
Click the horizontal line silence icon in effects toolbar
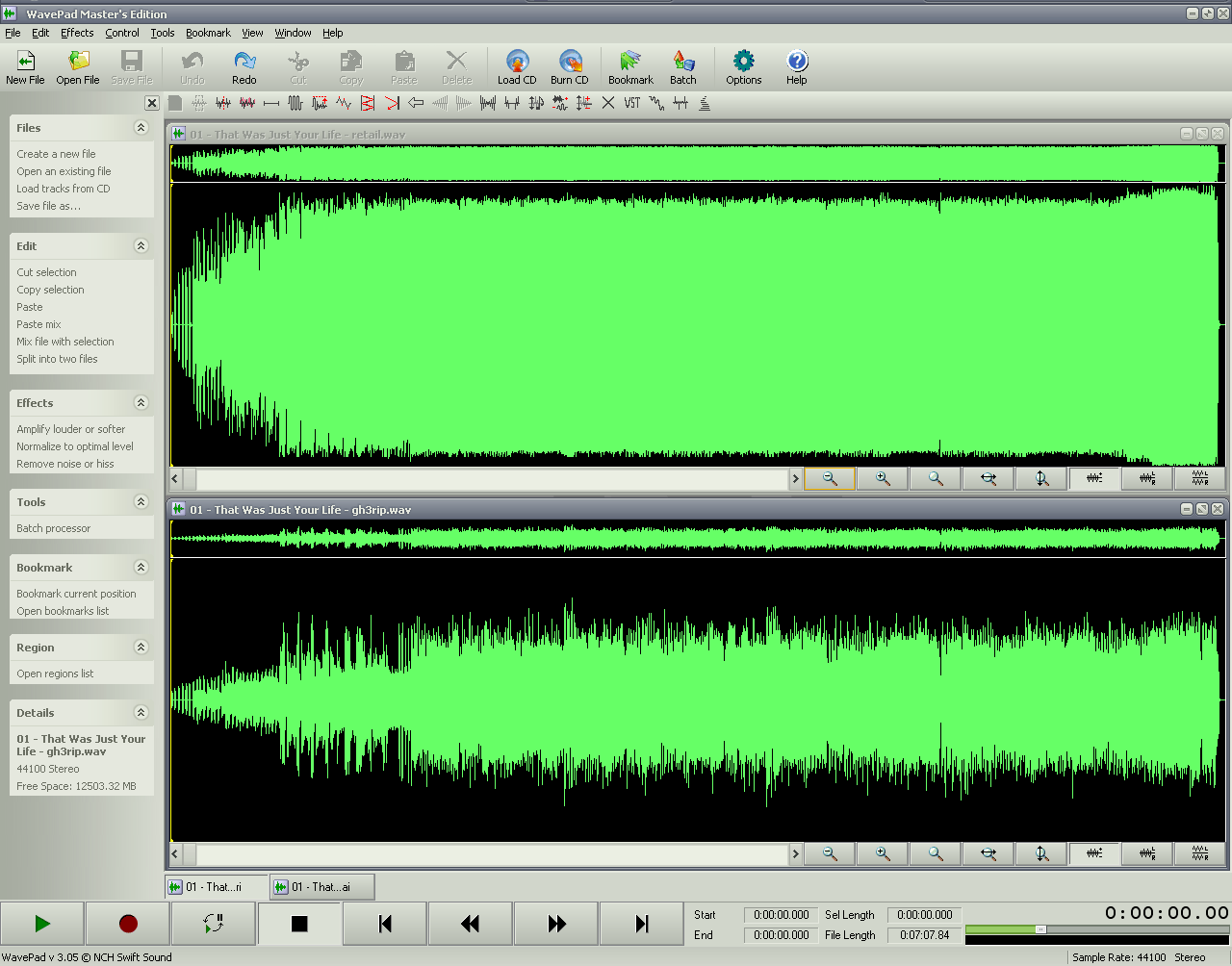[271, 103]
